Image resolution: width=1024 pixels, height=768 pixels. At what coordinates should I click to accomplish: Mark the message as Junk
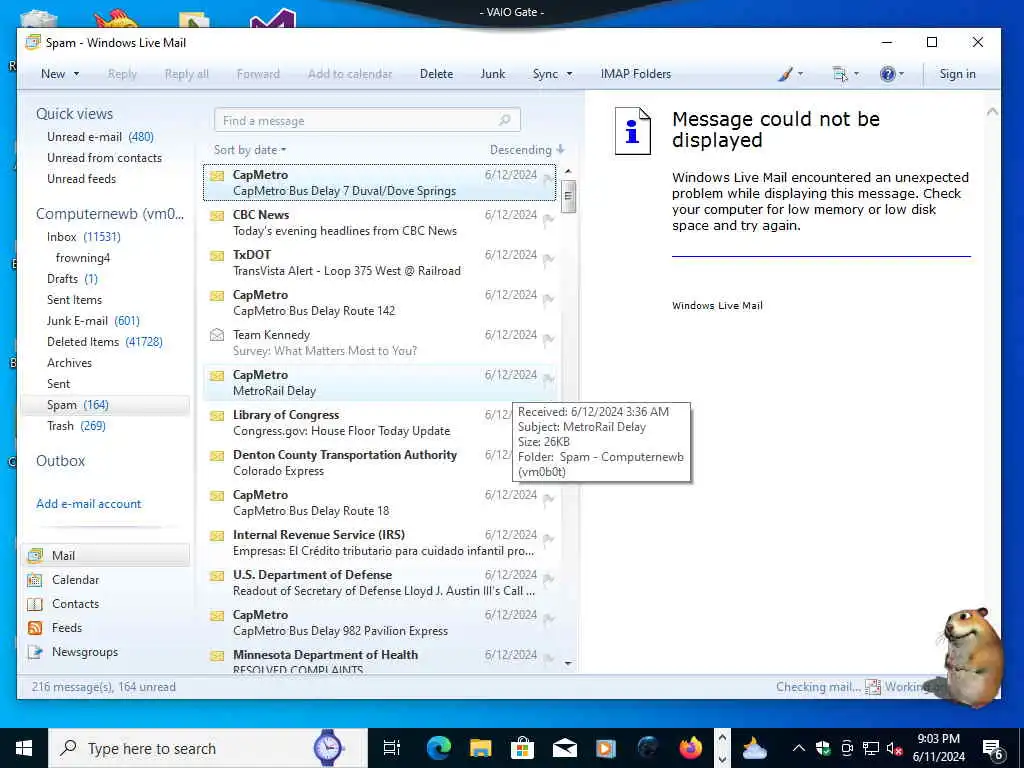pyautogui.click(x=492, y=74)
